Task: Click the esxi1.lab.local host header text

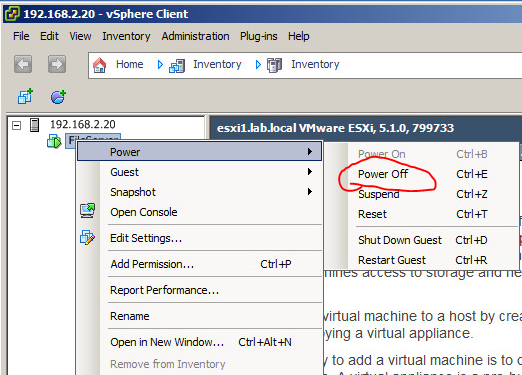Action: click(335, 128)
